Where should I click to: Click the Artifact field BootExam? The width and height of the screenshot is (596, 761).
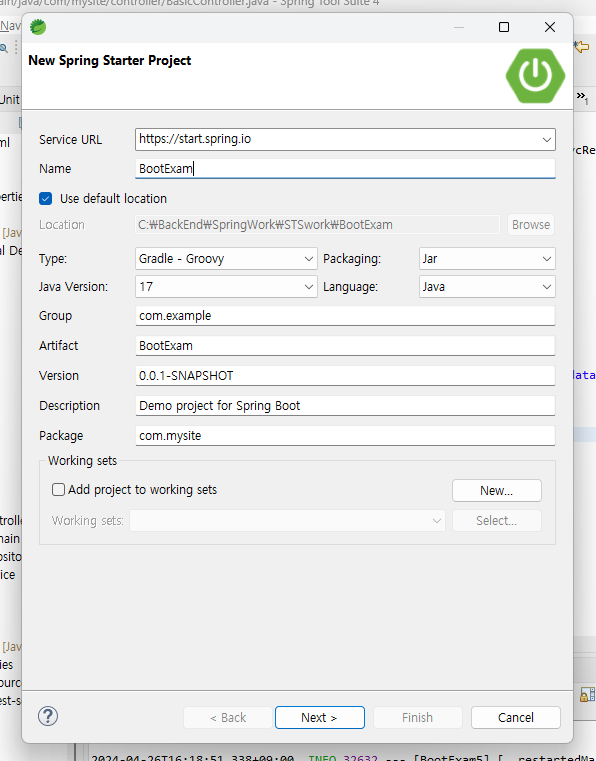(345, 346)
